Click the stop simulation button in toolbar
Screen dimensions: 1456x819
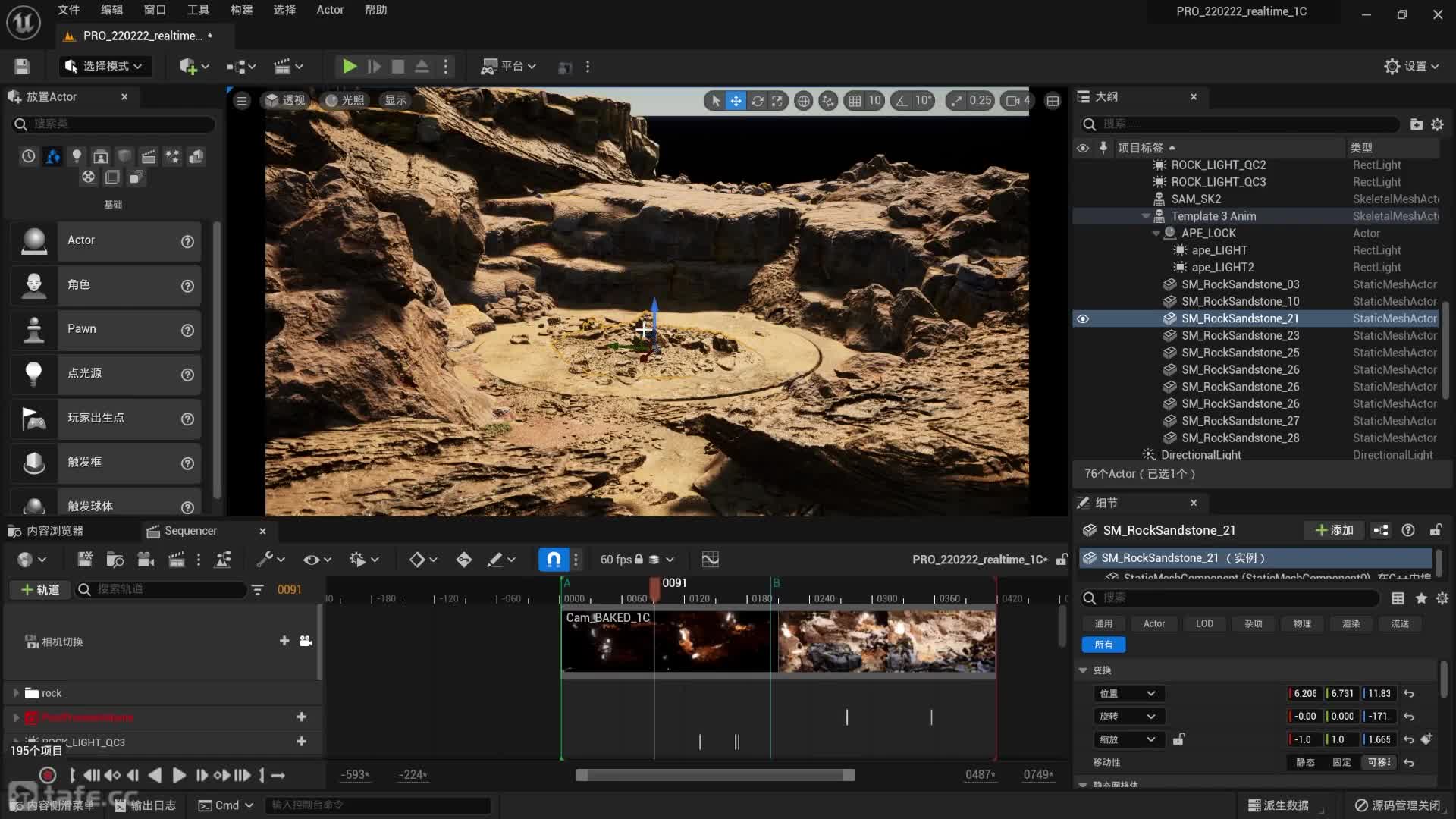pyautogui.click(x=397, y=67)
